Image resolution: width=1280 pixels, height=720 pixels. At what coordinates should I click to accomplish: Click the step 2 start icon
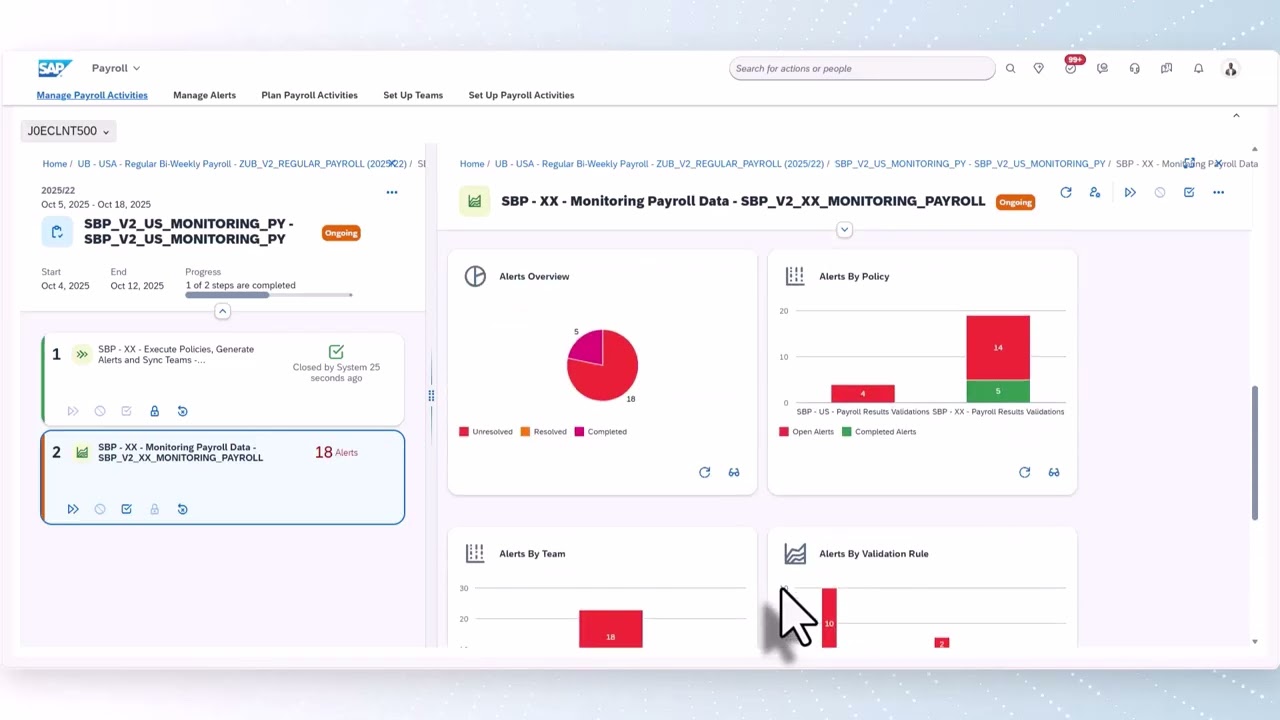pyautogui.click(x=73, y=509)
